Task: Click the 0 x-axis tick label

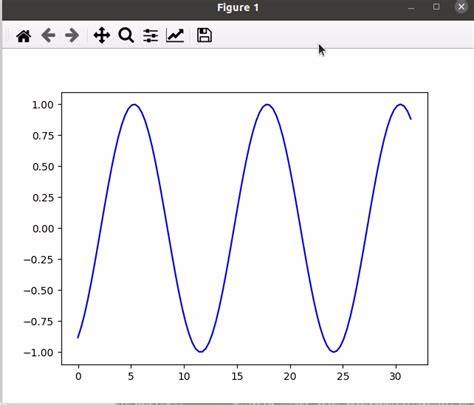Action: (x=78, y=376)
